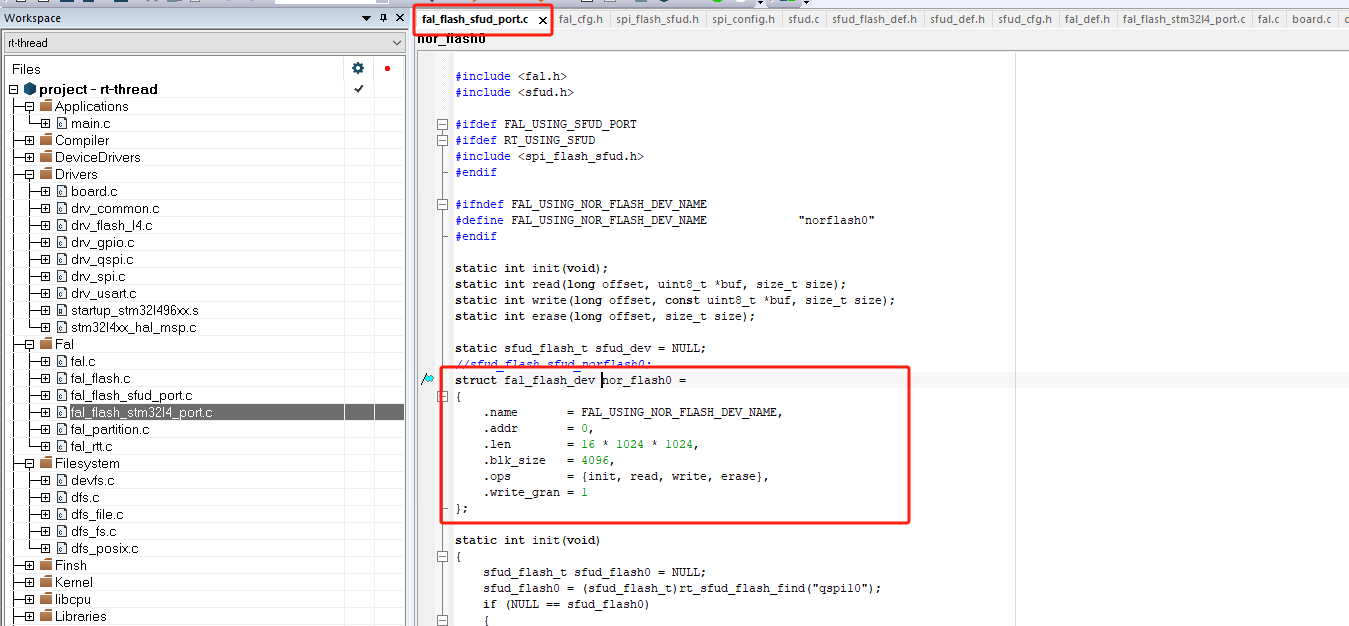This screenshot has width=1349, height=626.
Task: Open the Workspace panel options arrow menu
Action: click(366, 18)
